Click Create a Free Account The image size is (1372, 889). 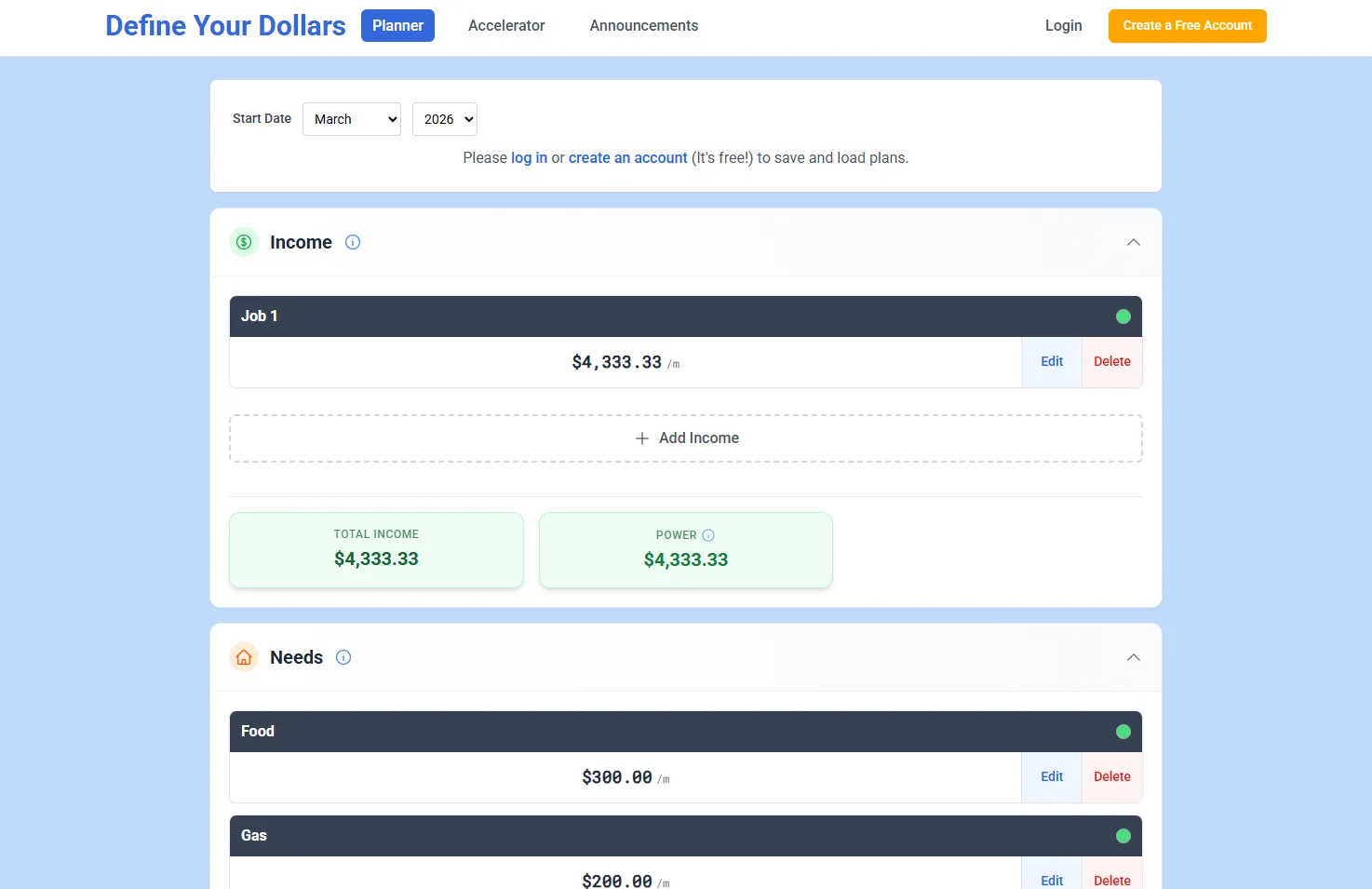pos(1187,26)
